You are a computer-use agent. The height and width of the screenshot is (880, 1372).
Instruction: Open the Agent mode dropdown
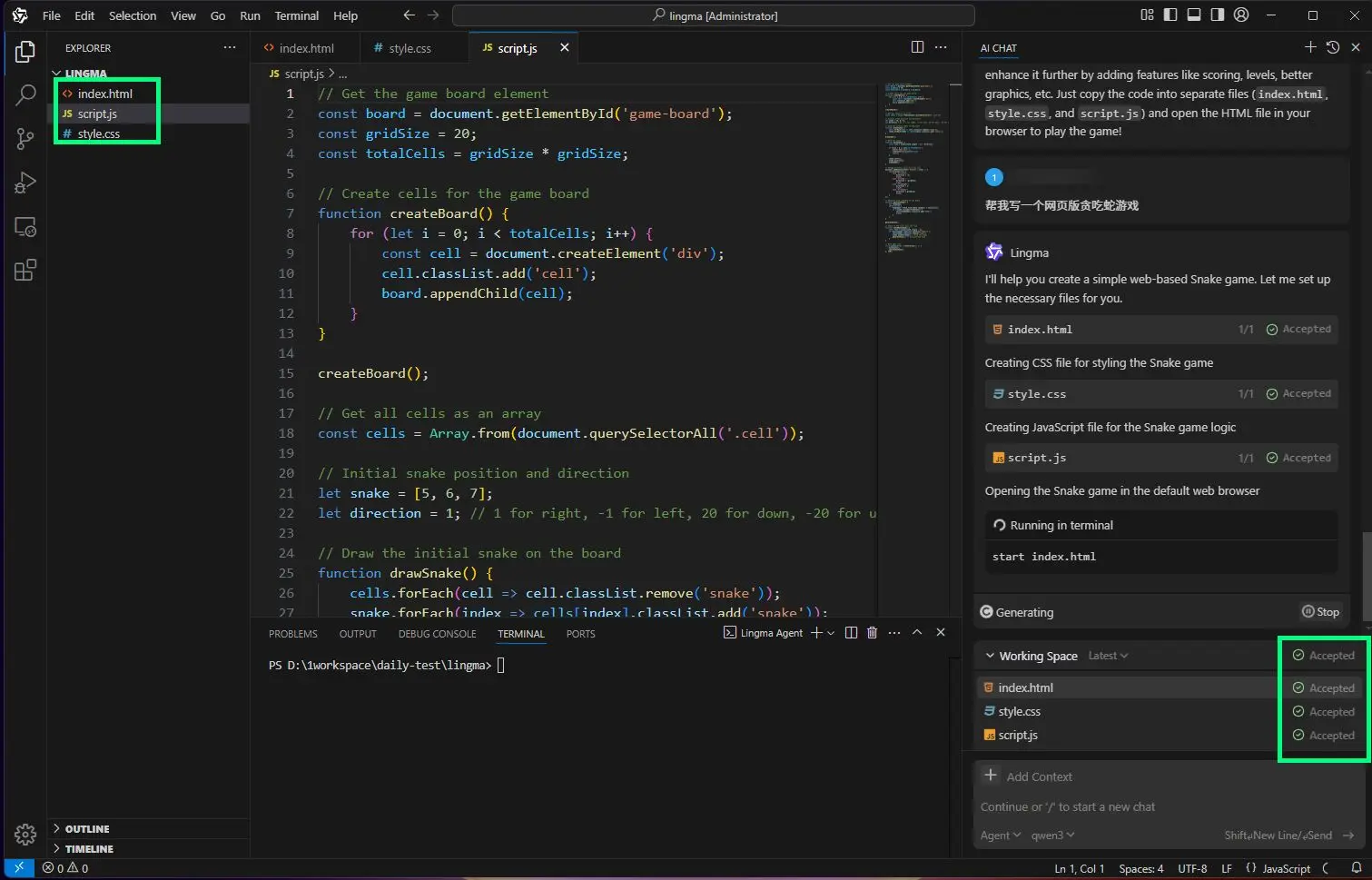1000,836
